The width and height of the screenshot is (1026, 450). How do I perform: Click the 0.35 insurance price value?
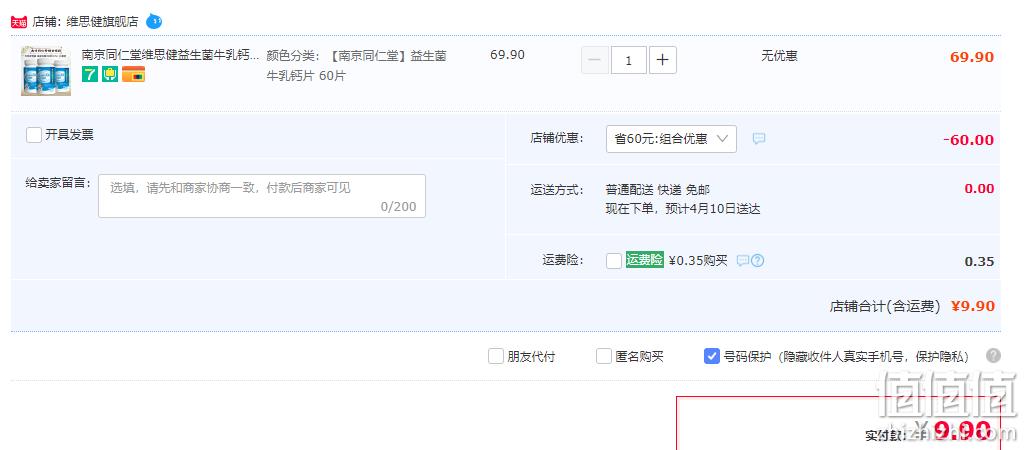[x=980, y=262]
